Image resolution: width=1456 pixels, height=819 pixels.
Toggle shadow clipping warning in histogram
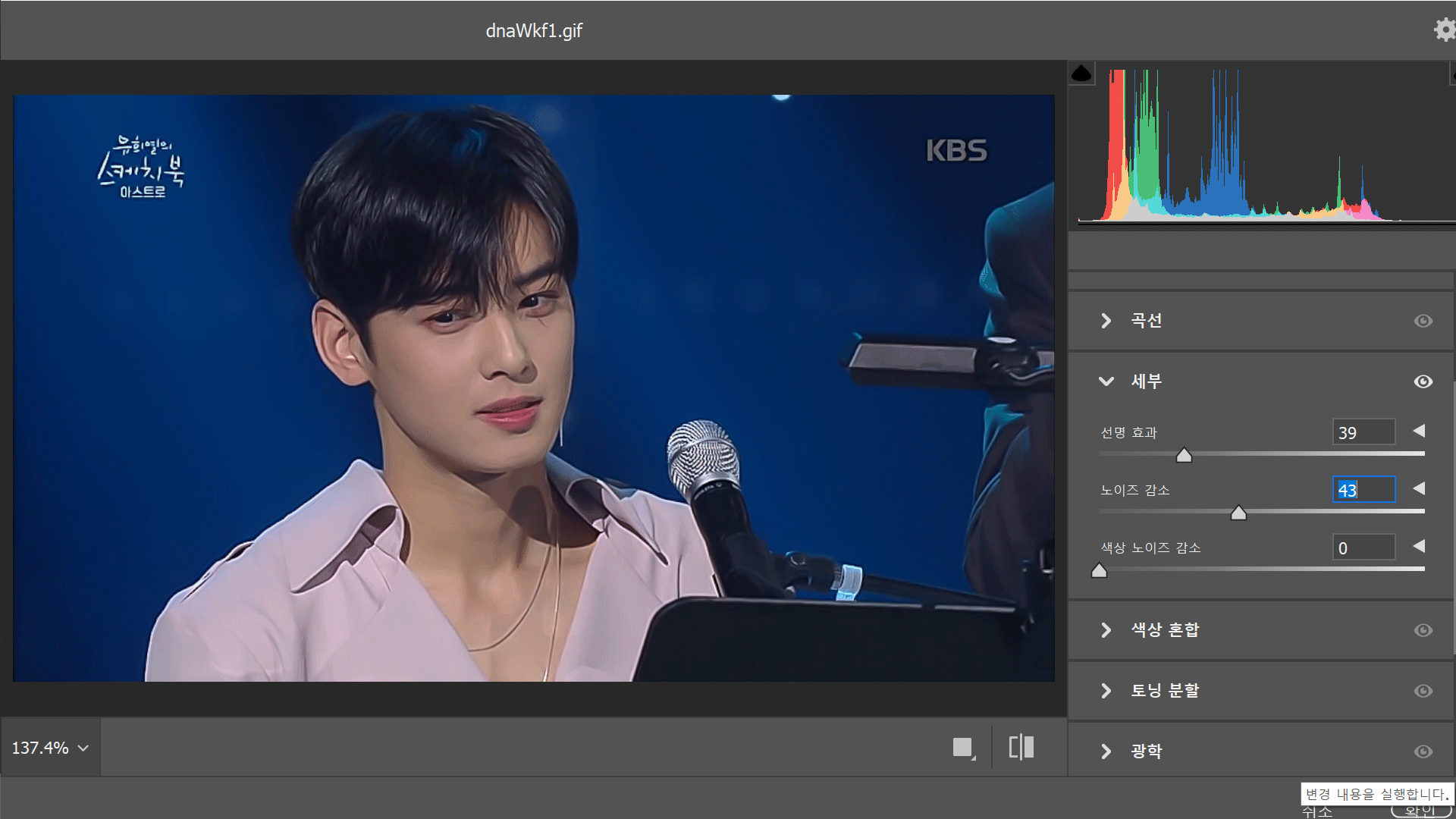click(x=1081, y=74)
